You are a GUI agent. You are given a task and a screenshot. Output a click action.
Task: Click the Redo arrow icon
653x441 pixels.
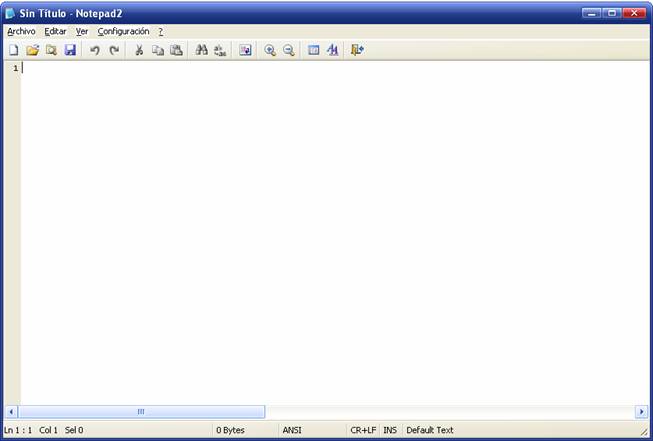pos(114,50)
